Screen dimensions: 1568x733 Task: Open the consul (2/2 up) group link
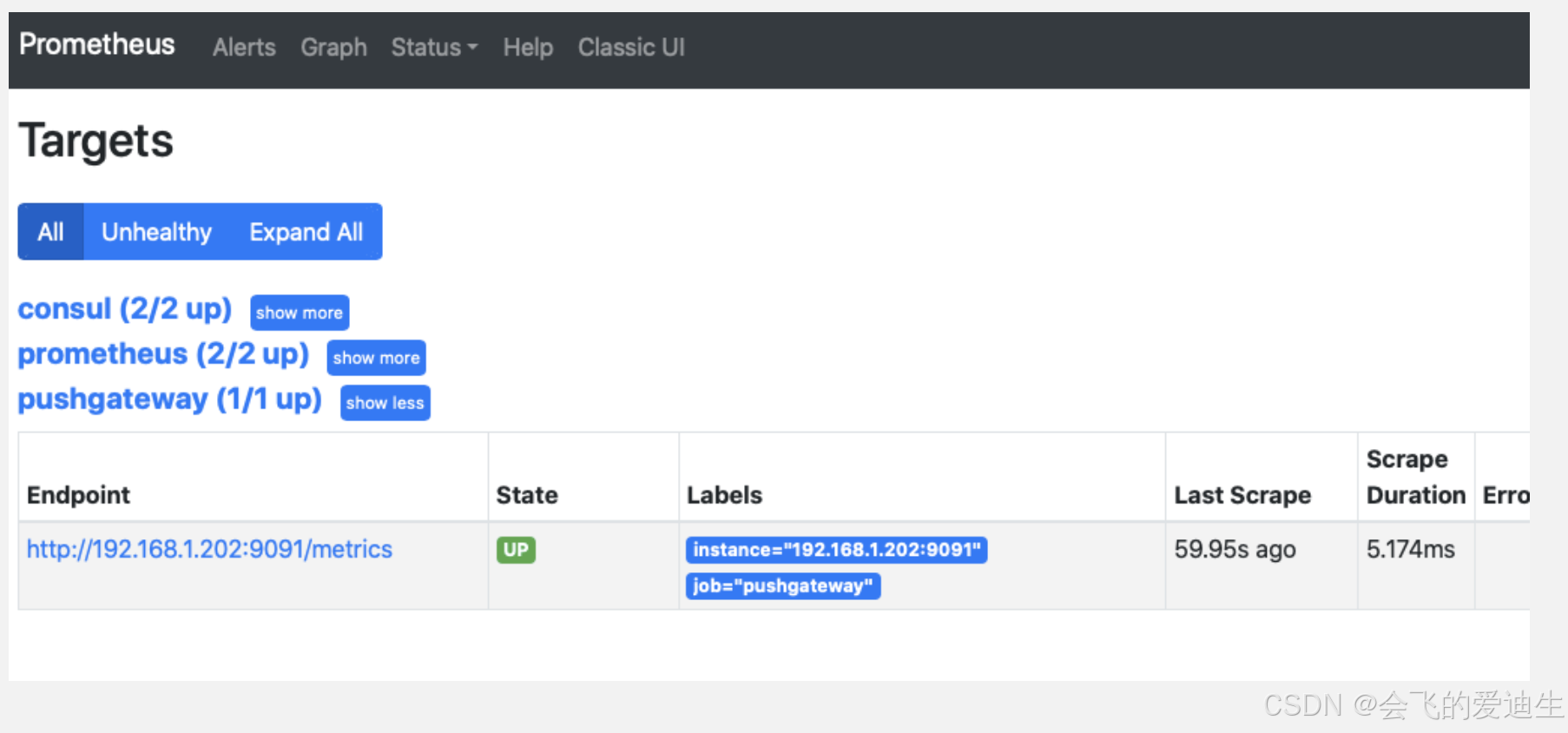tap(125, 309)
